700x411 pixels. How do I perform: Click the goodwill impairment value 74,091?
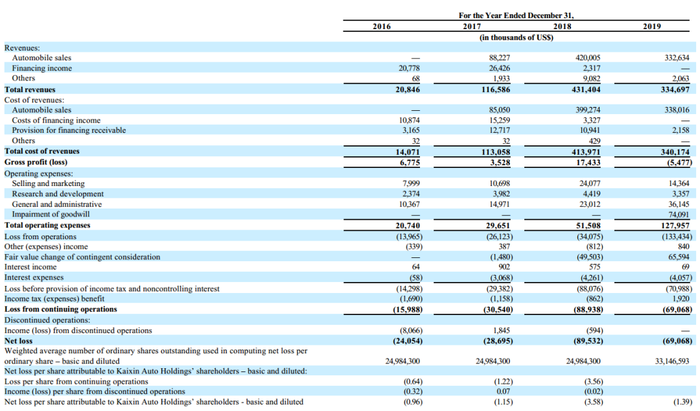(679, 214)
